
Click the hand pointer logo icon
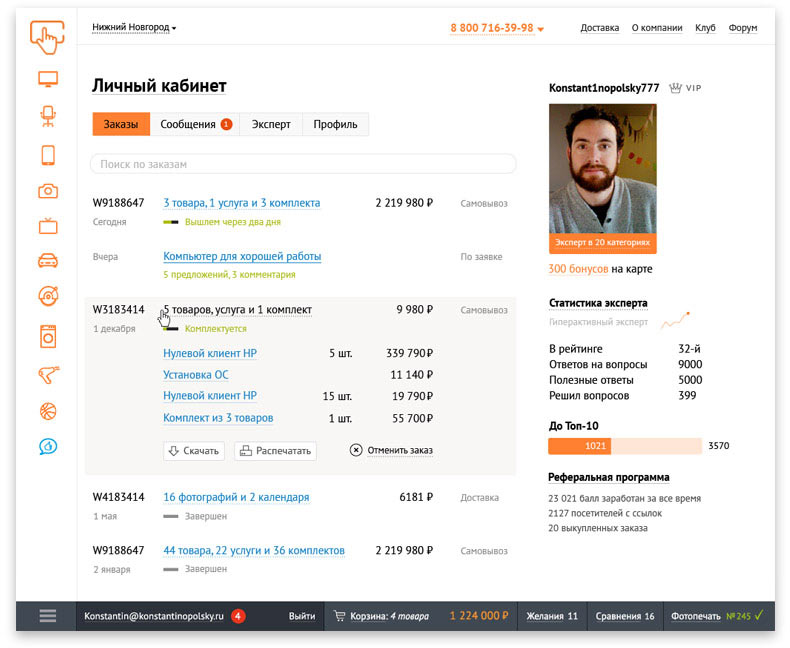point(47,36)
